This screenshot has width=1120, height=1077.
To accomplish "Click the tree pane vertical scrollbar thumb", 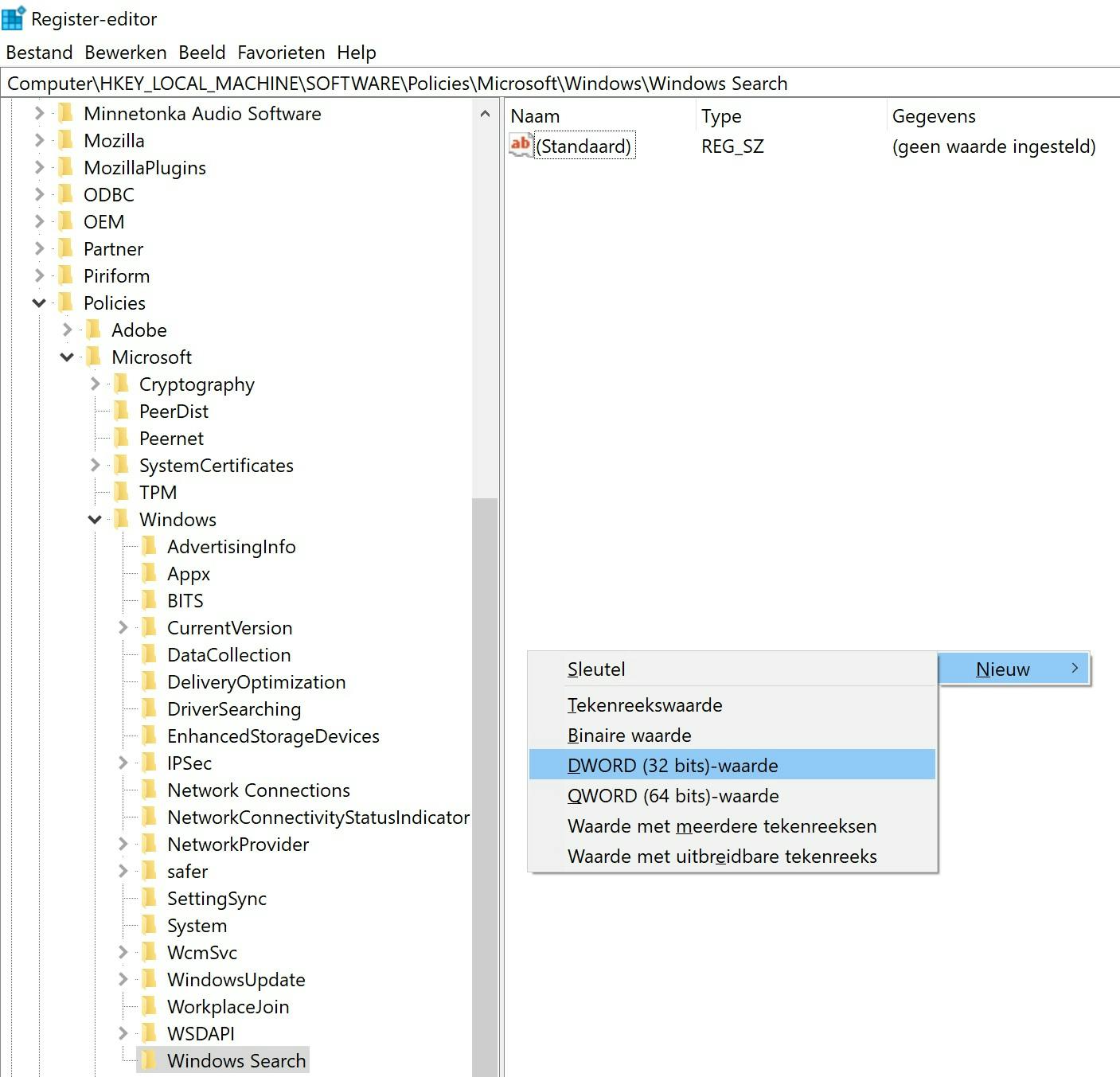I will (x=485, y=787).
